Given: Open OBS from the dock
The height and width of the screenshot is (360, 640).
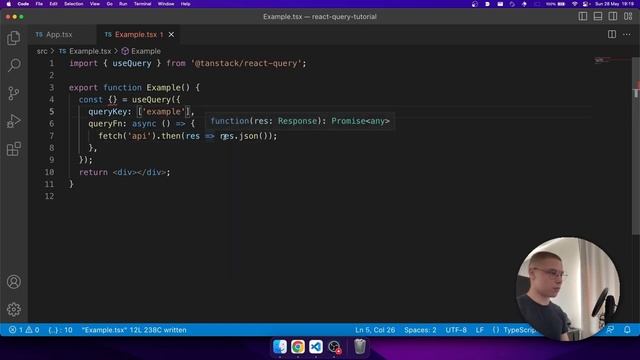Looking at the screenshot, I should pos(334,347).
